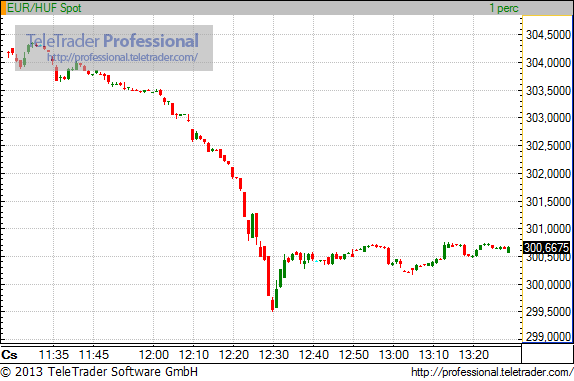Click the 301,0000 price axis label
574x381 pixels.
pos(548,229)
